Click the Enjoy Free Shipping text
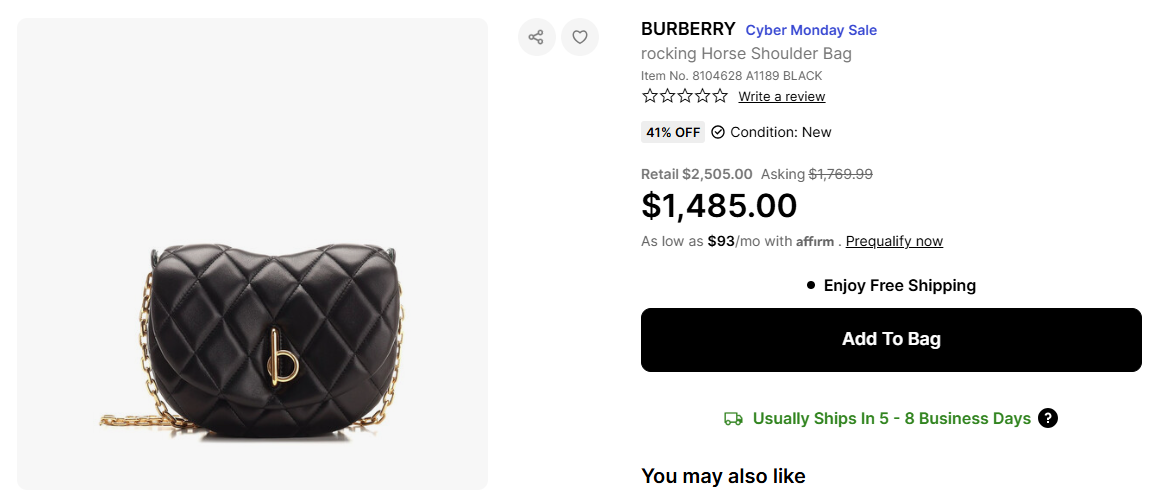The height and width of the screenshot is (500, 1154). click(x=899, y=286)
